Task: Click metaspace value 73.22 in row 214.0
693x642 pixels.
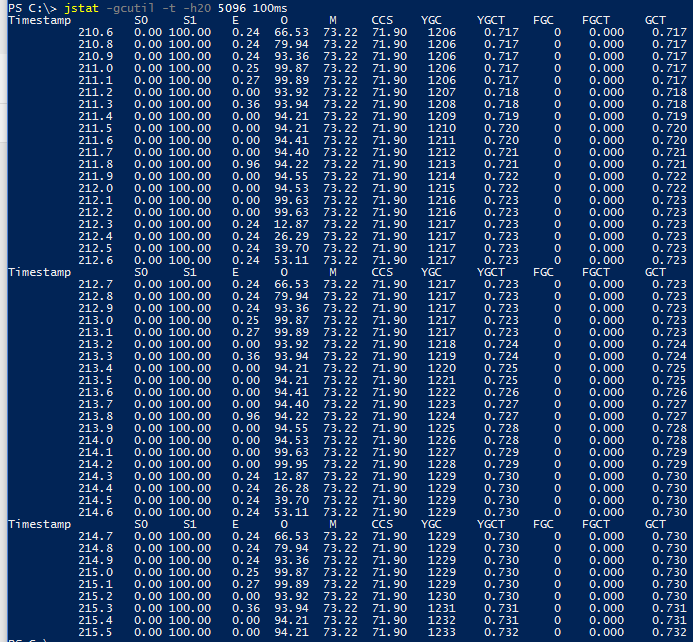Action: pos(340,440)
